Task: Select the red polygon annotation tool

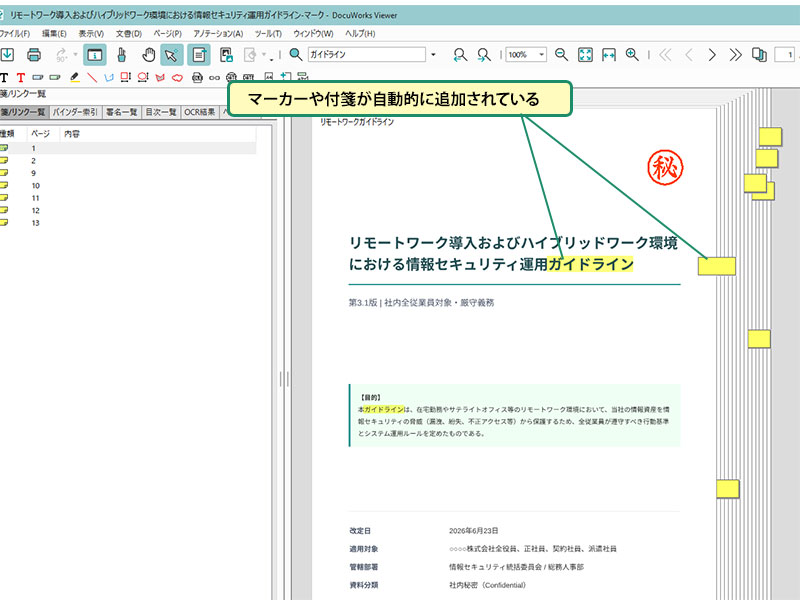Action: (x=160, y=78)
